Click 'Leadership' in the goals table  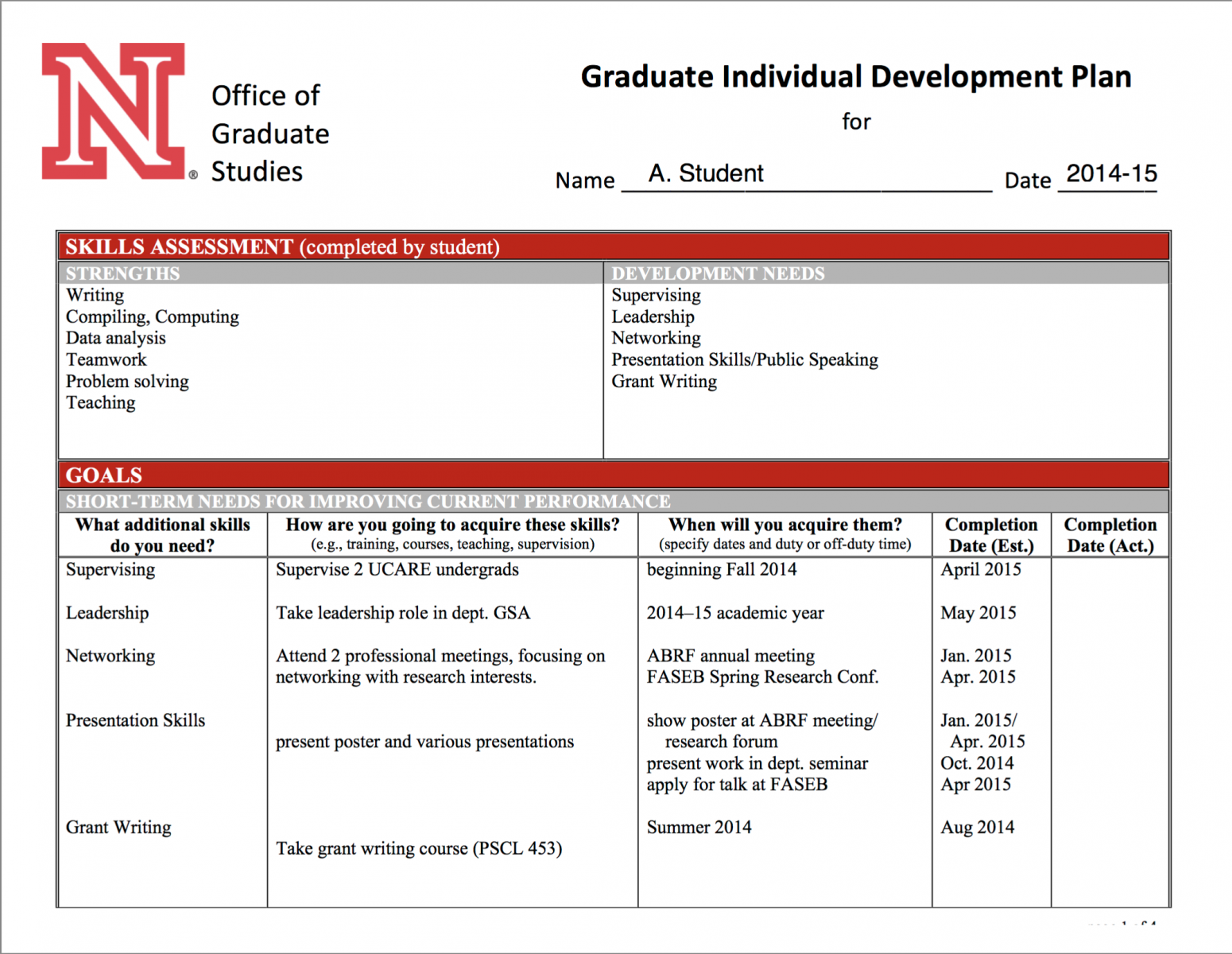tap(107, 613)
